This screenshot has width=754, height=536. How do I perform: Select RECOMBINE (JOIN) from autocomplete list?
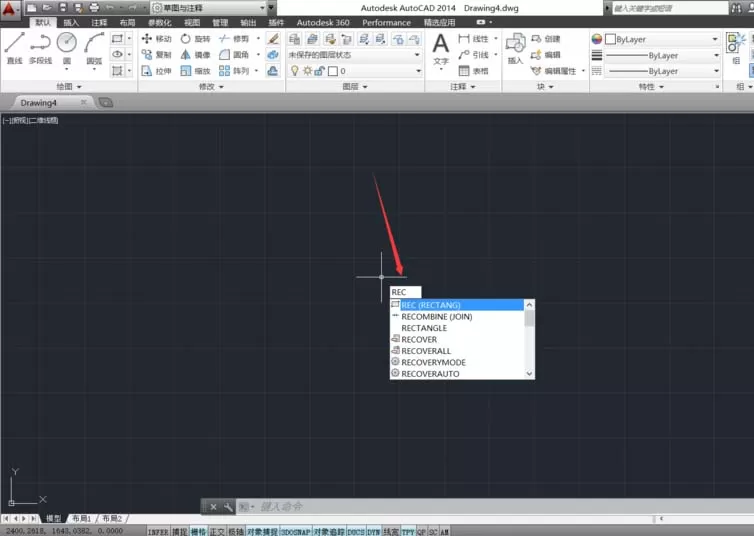(x=457, y=317)
